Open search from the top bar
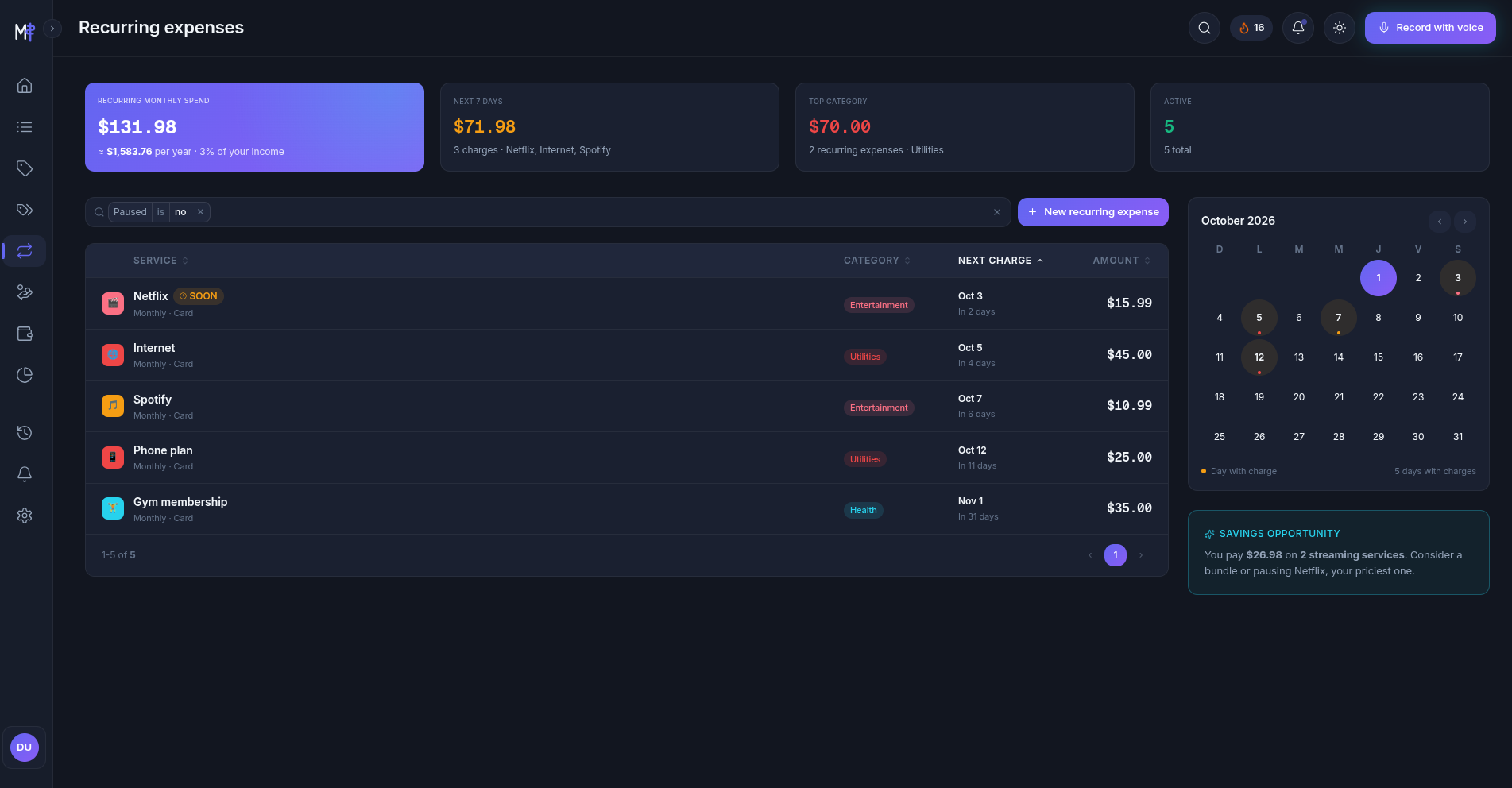 [1205, 28]
